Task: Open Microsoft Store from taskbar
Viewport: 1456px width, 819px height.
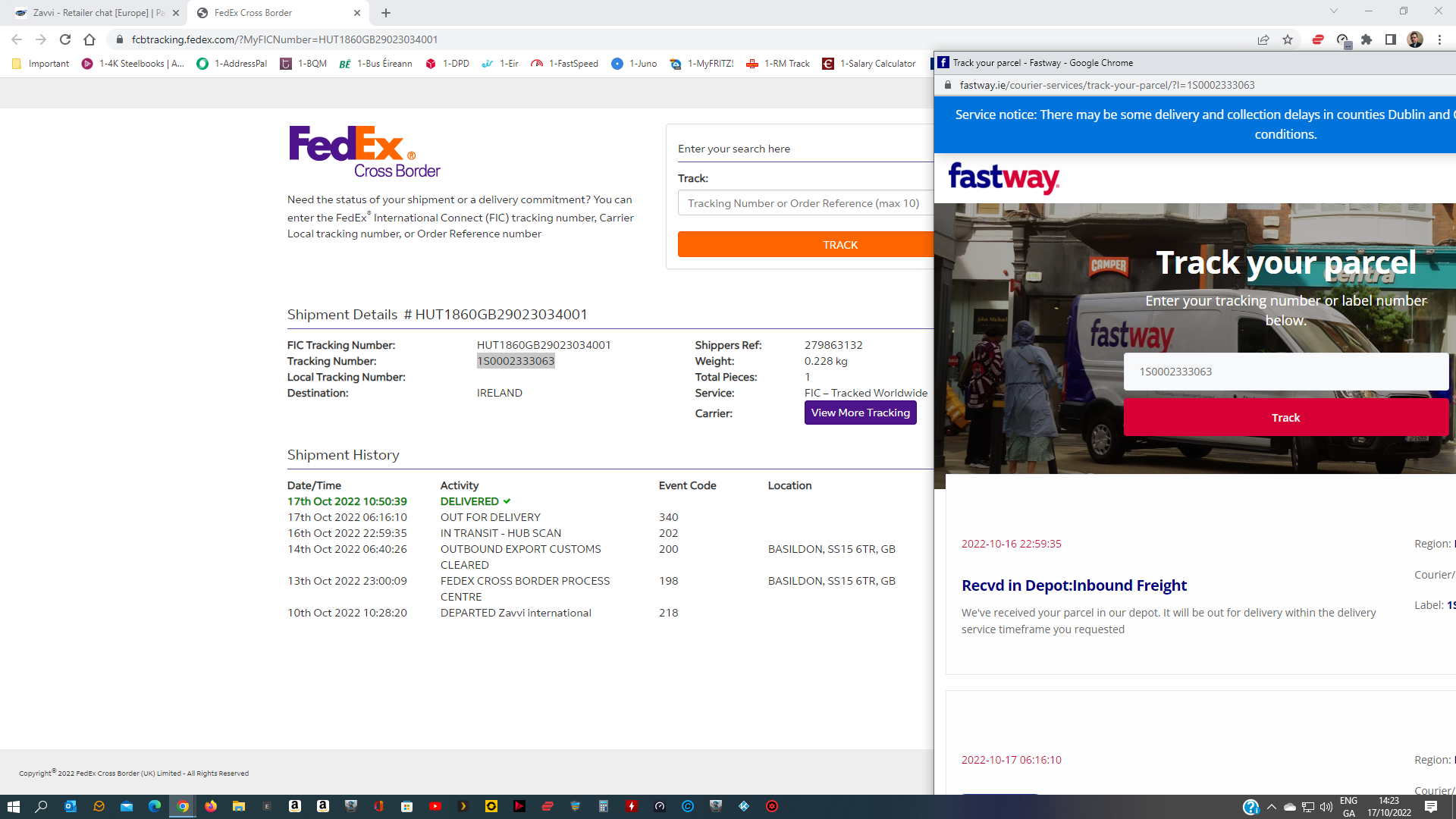Action: (407, 806)
